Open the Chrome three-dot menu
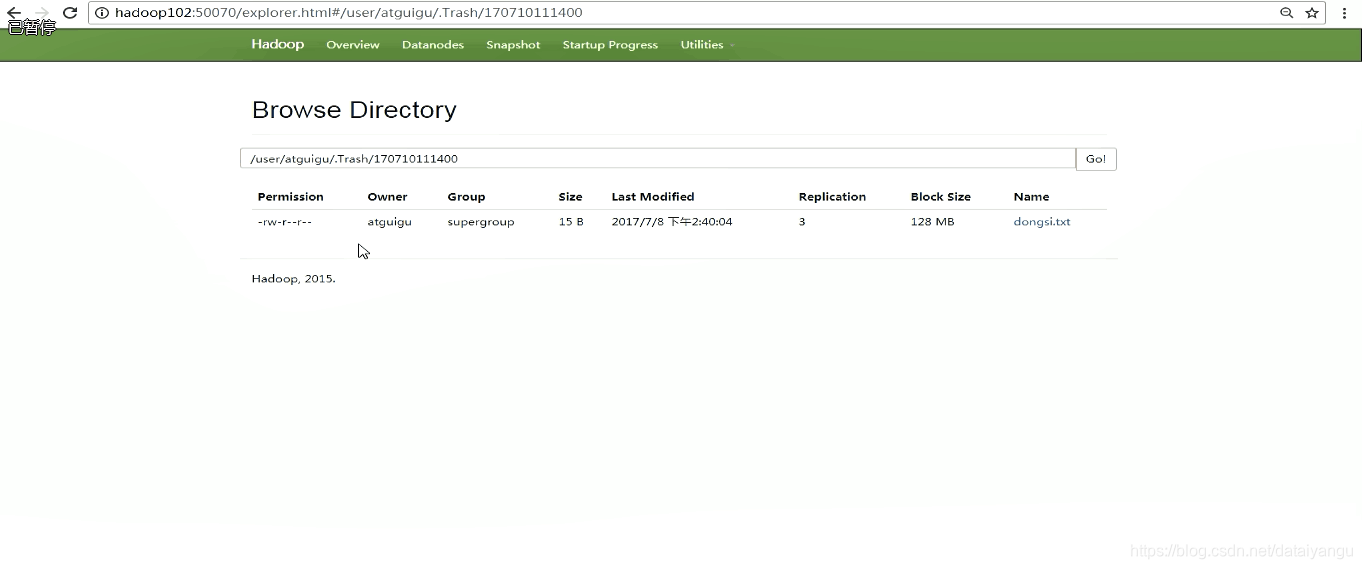Screen dimensions: 1362x569 pyautogui.click(x=1344, y=13)
